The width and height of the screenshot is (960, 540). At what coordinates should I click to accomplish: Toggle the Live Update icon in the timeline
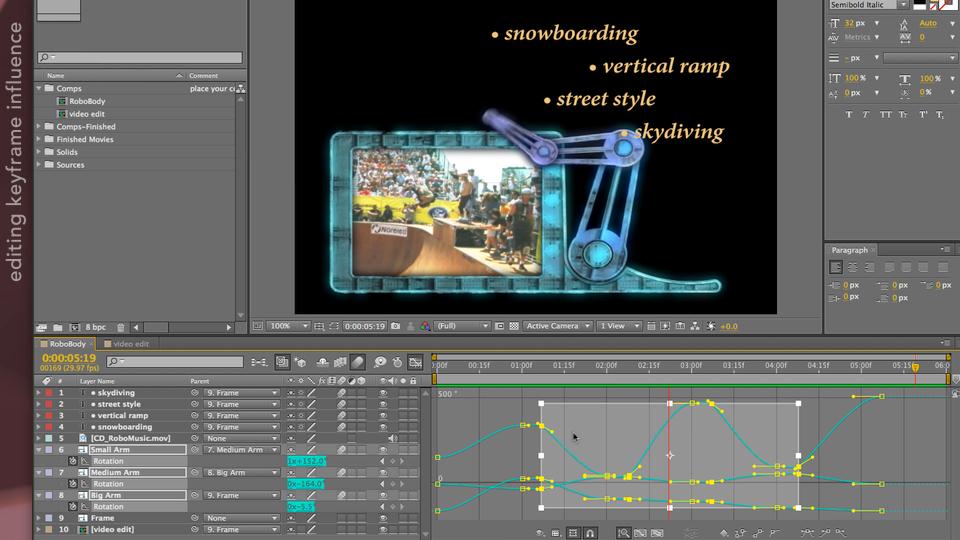tap(282, 362)
